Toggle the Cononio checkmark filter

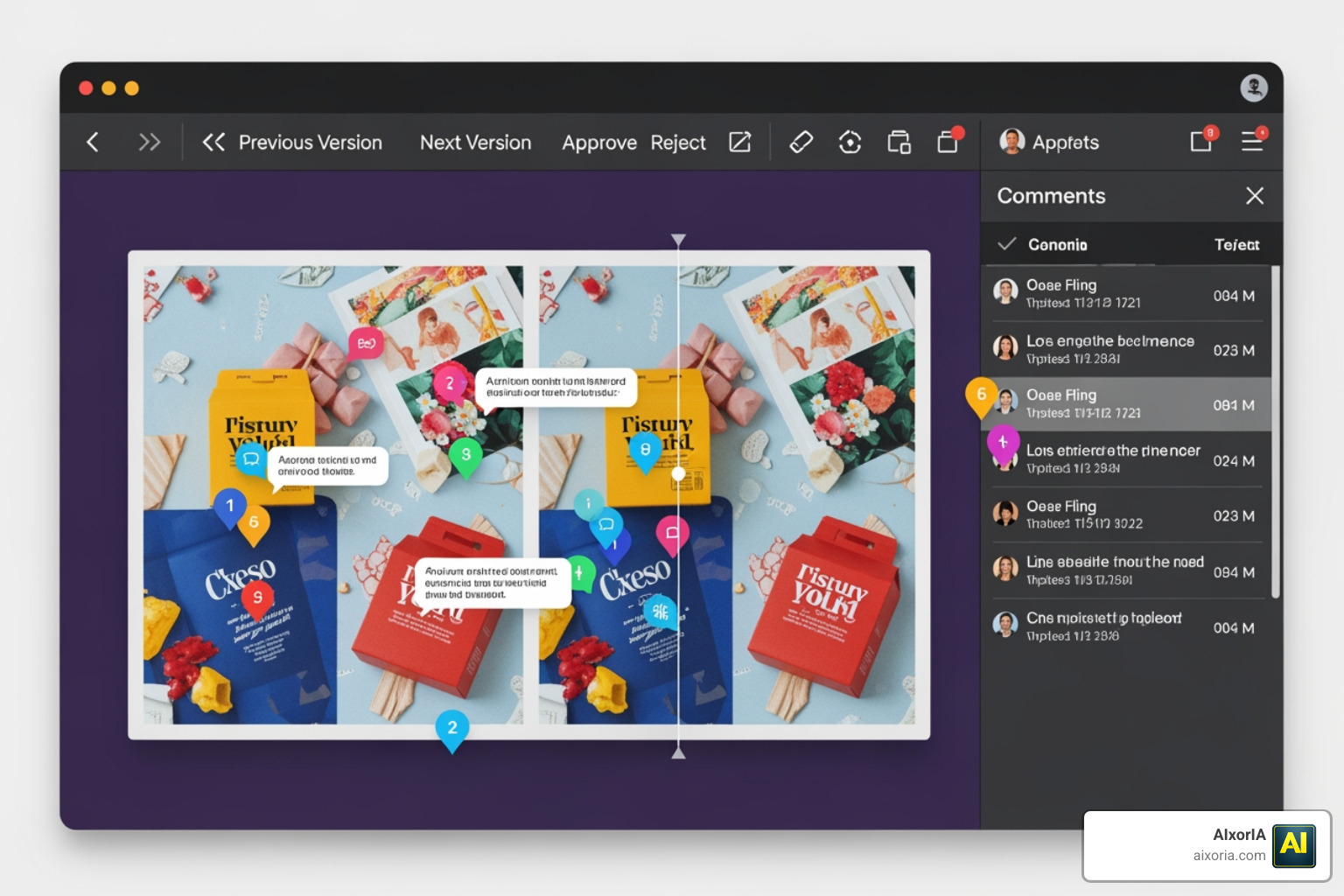[1007, 244]
